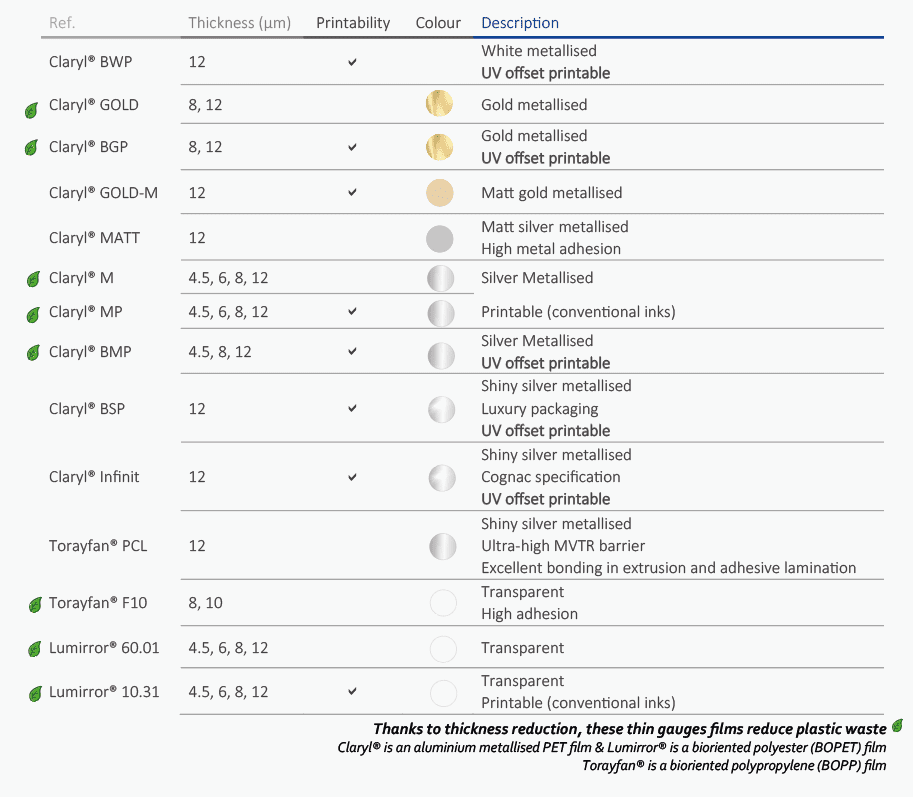Image resolution: width=913 pixels, height=797 pixels.
Task: Pick the gold colour swatch for Claryl GOLD
Action: coord(439,104)
